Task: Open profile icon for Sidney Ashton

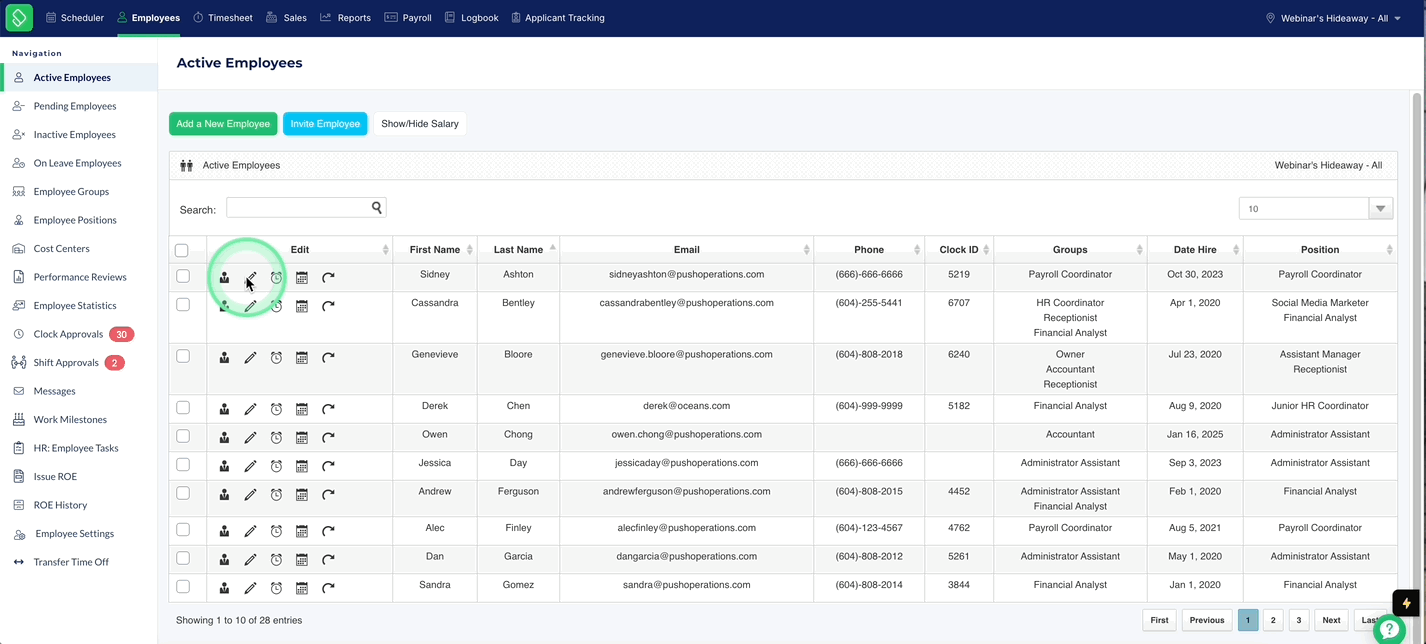Action: point(224,277)
